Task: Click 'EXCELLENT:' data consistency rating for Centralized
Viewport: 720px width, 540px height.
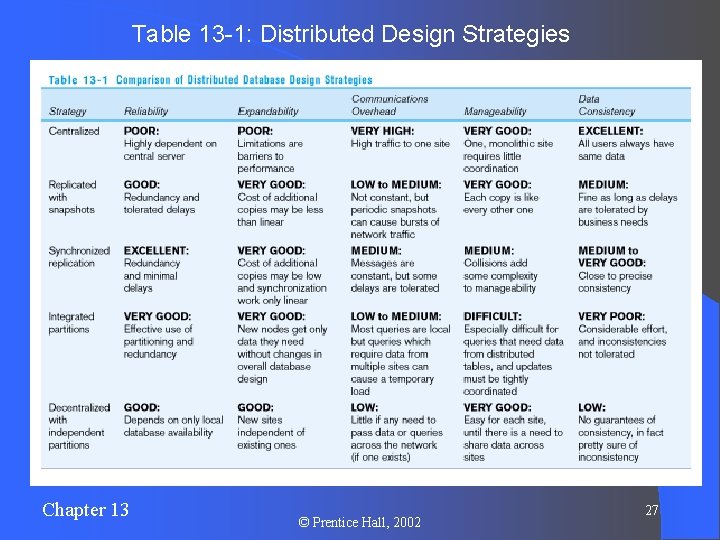Action: pyautogui.click(x=611, y=131)
